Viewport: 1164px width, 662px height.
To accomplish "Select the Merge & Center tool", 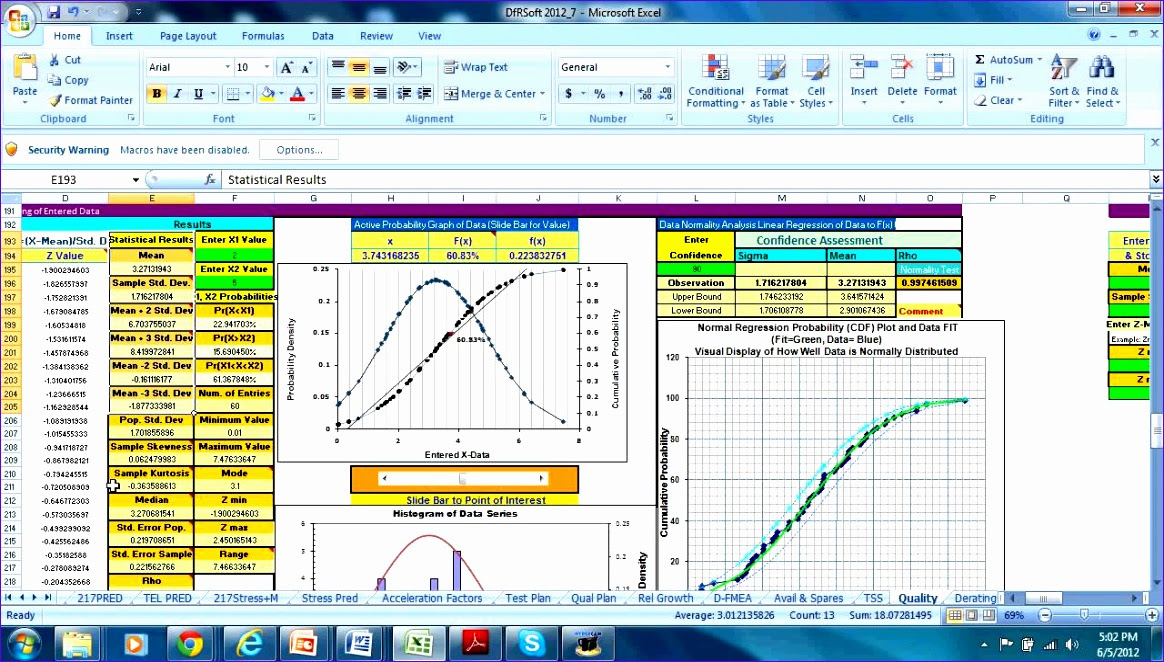I will pyautogui.click(x=493, y=94).
